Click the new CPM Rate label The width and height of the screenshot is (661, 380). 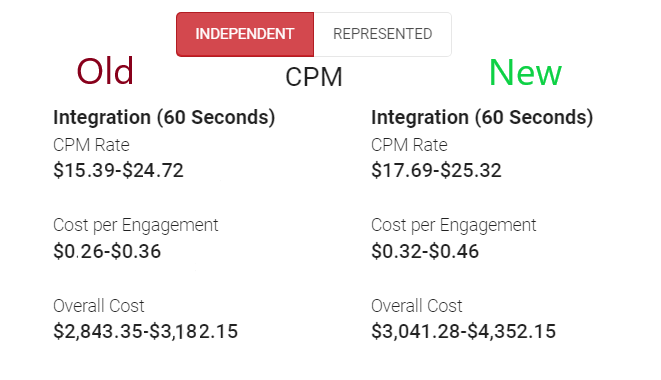click(x=409, y=145)
